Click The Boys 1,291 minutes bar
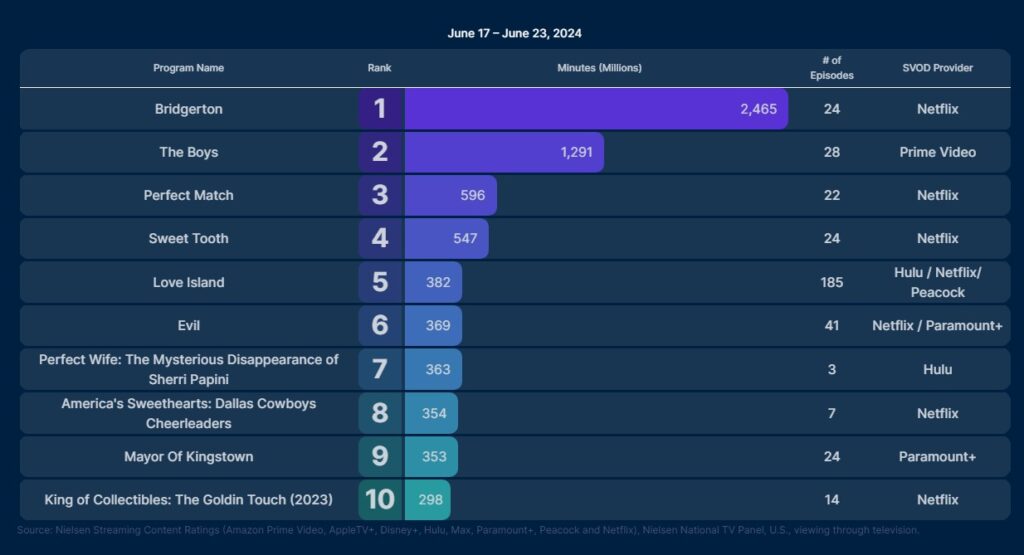This screenshot has width=1024, height=555. tap(504, 152)
